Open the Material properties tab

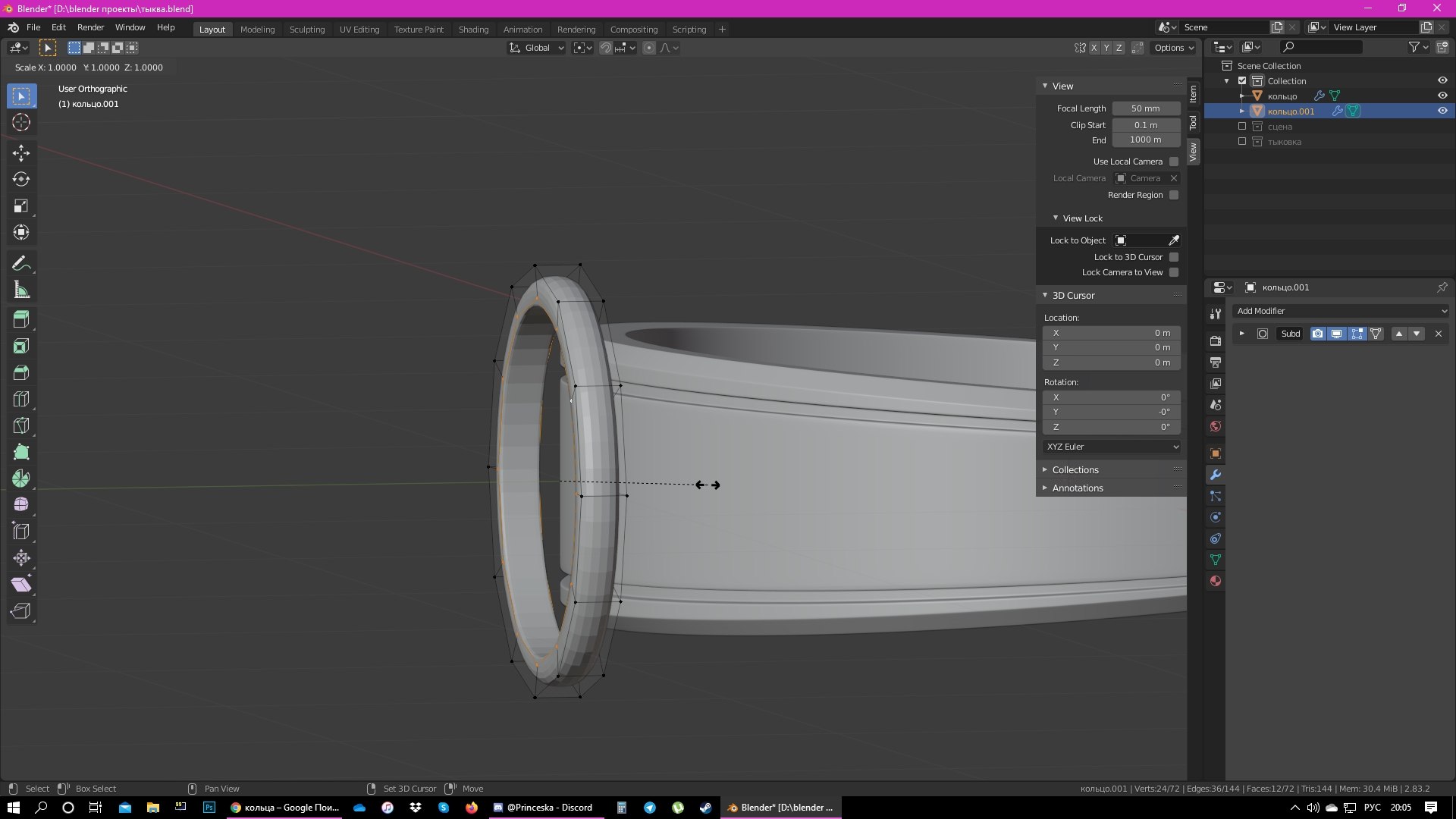1216,581
